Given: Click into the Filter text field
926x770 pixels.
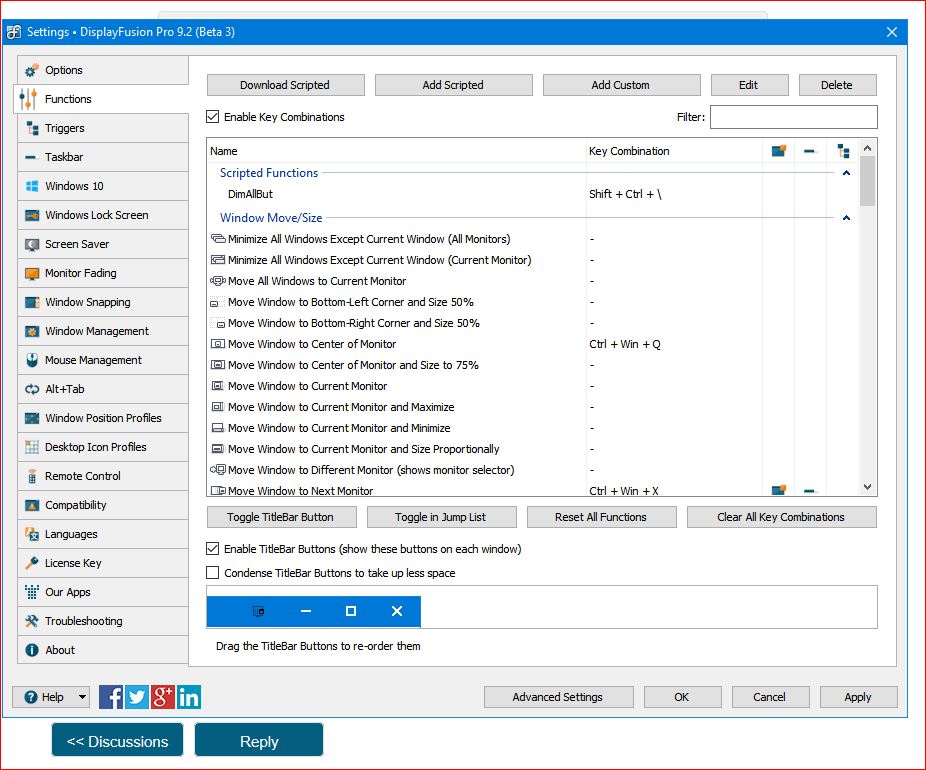Looking at the screenshot, I should pyautogui.click(x=793, y=117).
